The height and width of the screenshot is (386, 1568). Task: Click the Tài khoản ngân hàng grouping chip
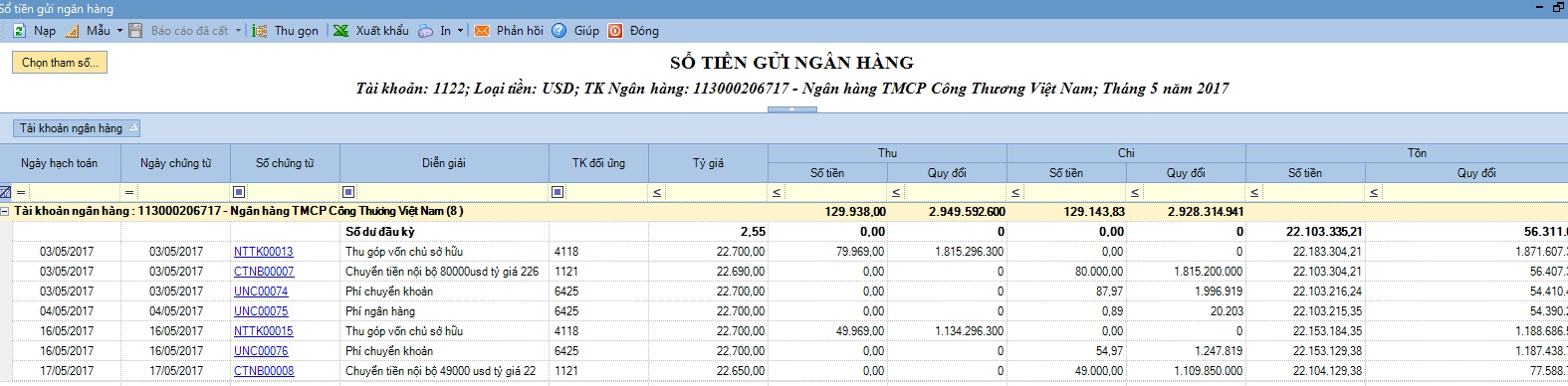click(77, 128)
